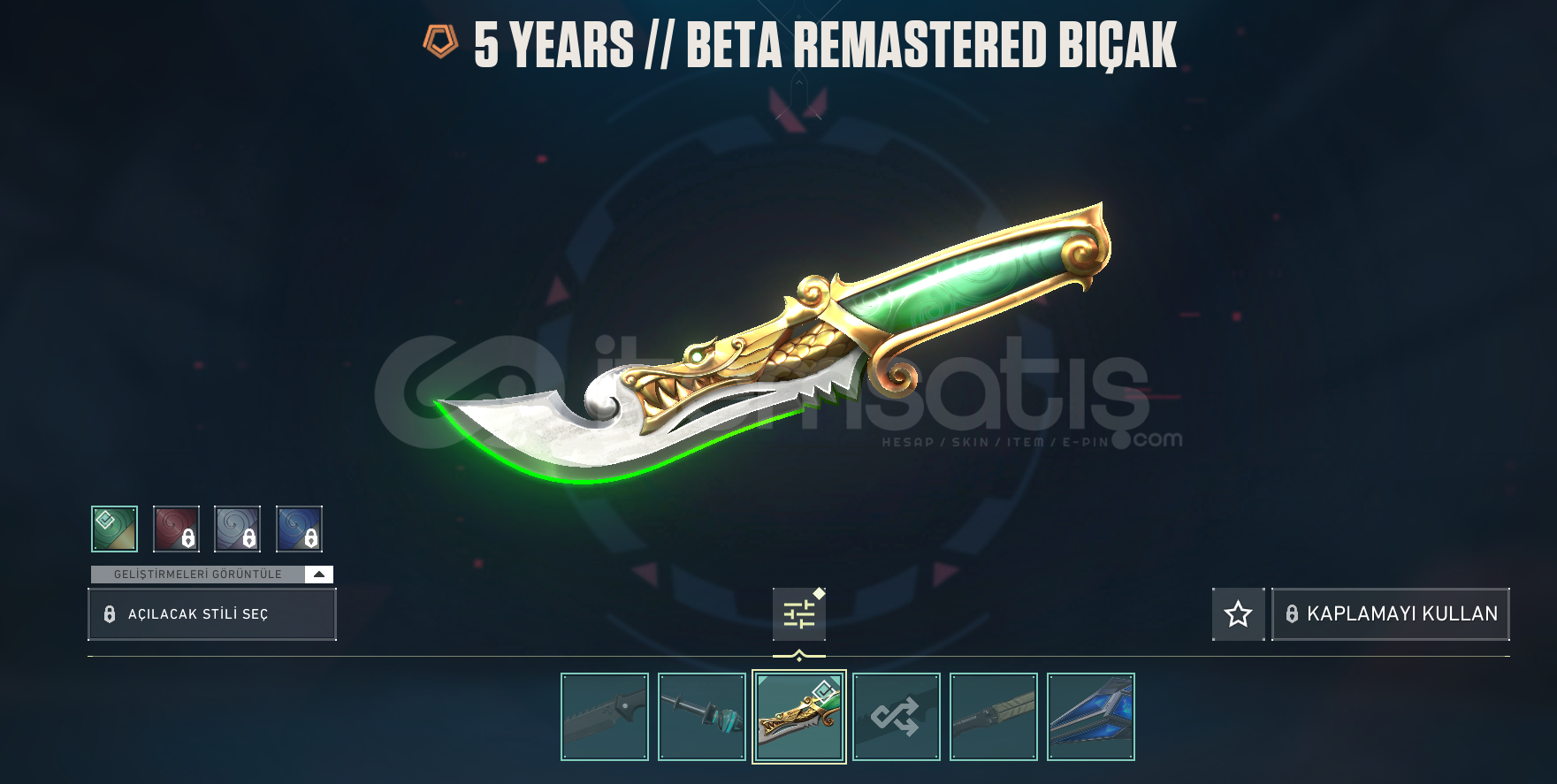This screenshot has width=1557, height=784.
Task: Click Kaplamayı Kullan button
Action: click(x=1391, y=613)
